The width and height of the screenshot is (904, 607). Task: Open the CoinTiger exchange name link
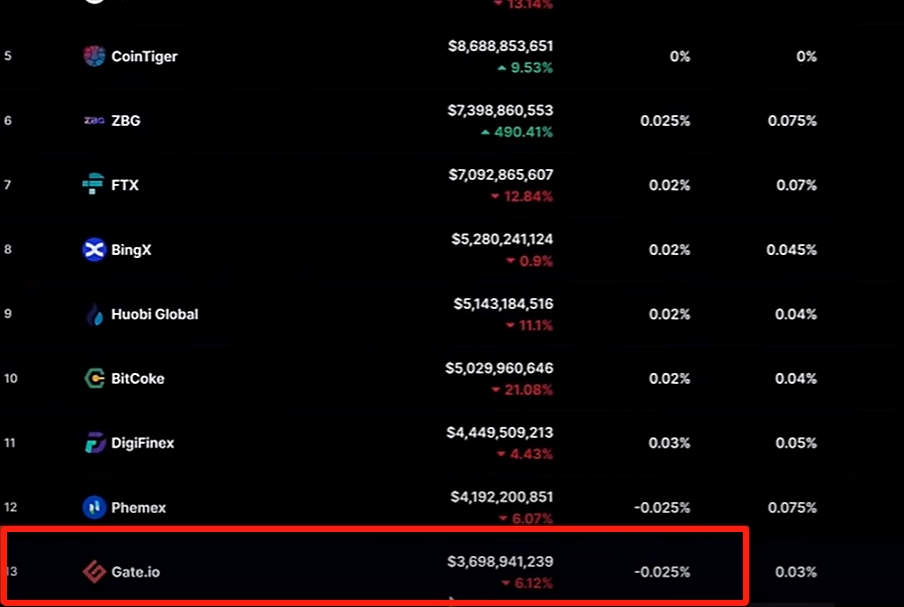coord(144,56)
